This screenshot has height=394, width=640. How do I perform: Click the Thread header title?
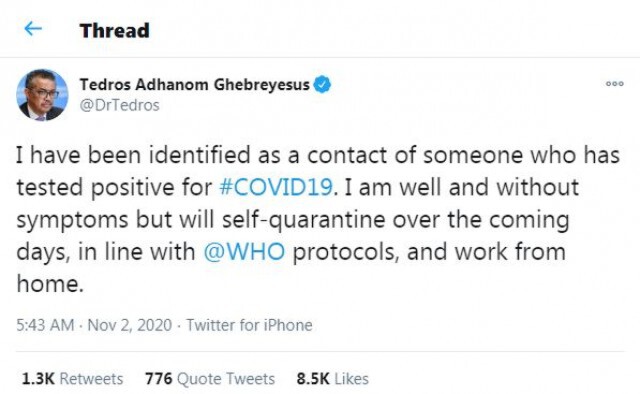coord(115,31)
